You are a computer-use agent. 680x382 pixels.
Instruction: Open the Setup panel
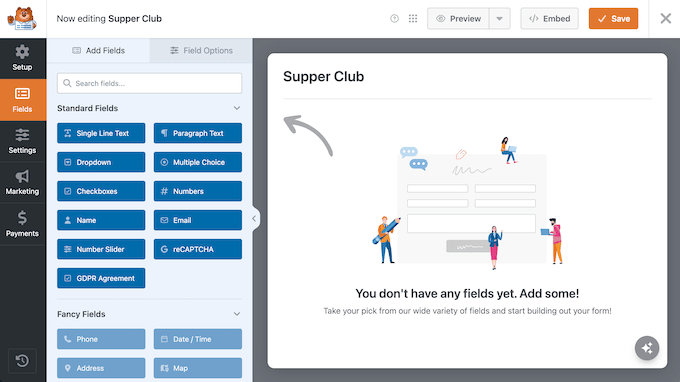(23, 58)
